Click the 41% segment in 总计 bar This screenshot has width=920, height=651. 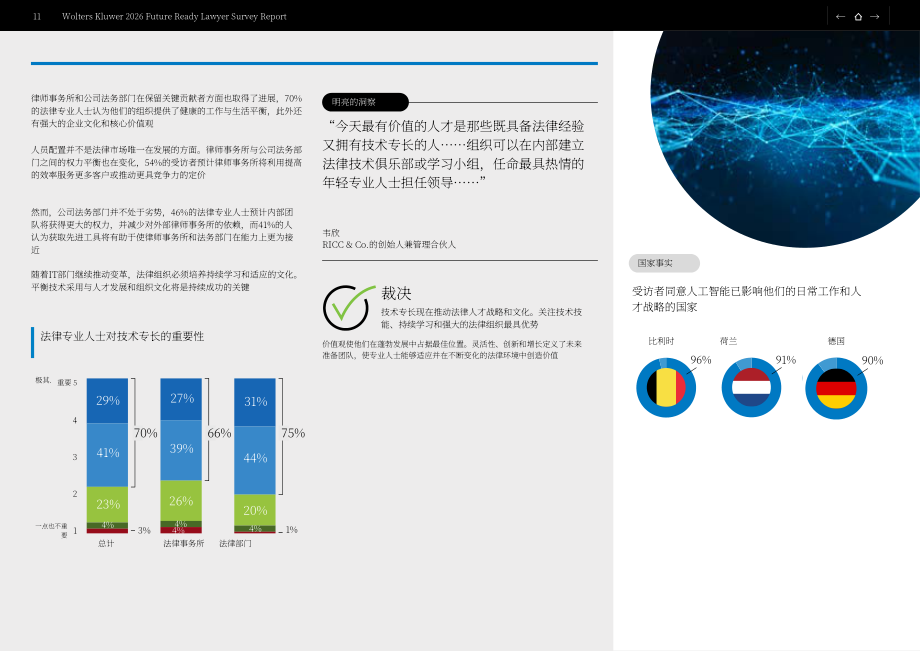(107, 455)
